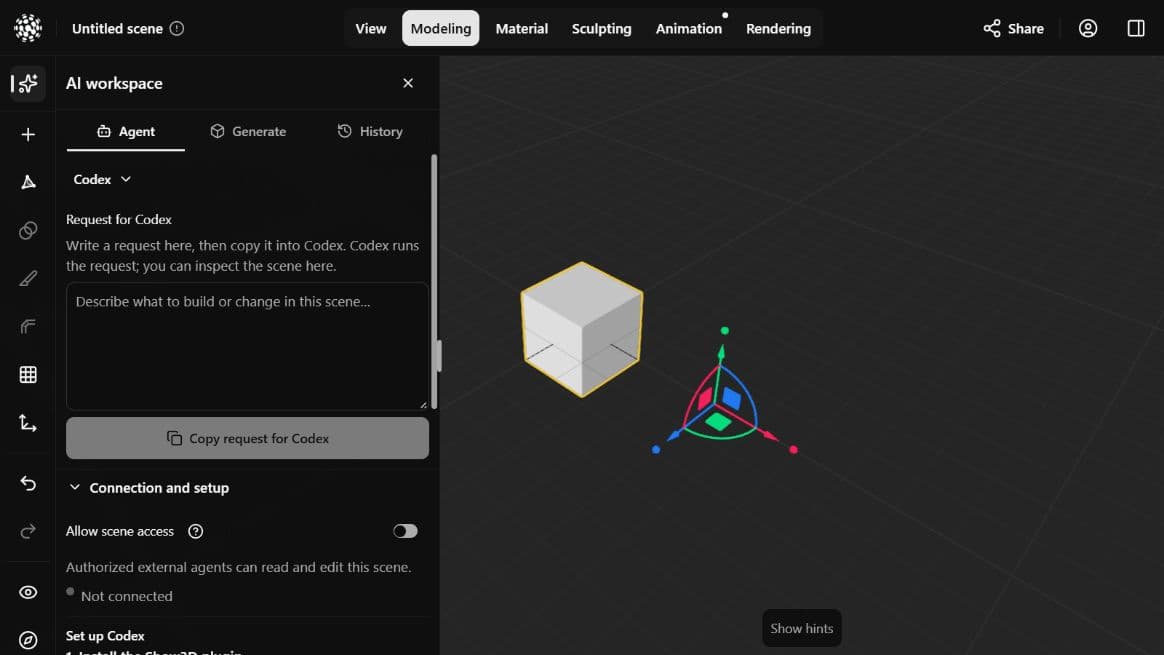Click the app logo icon

click(x=27, y=28)
